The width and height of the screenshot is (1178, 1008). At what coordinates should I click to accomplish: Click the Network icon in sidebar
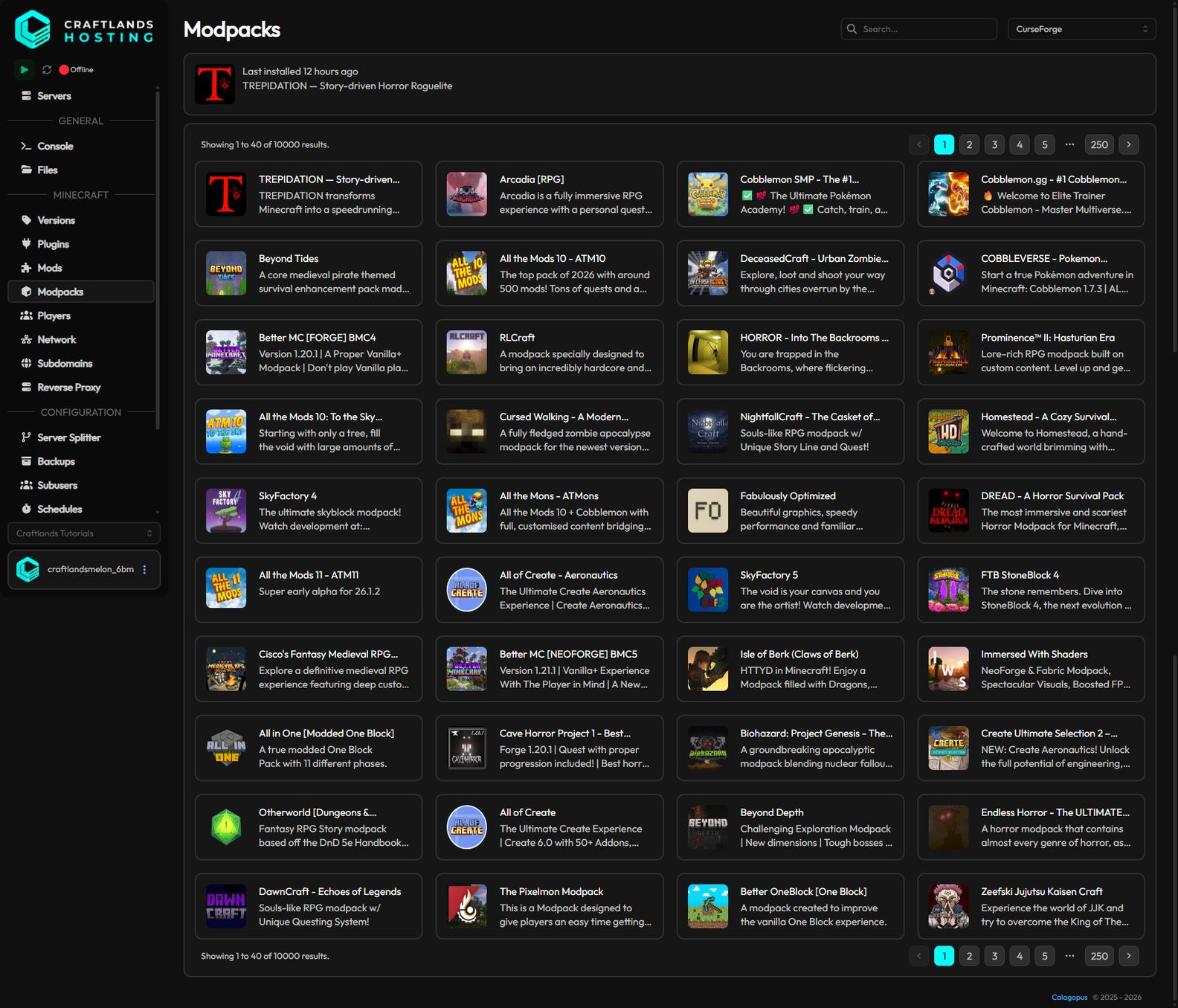pos(26,340)
